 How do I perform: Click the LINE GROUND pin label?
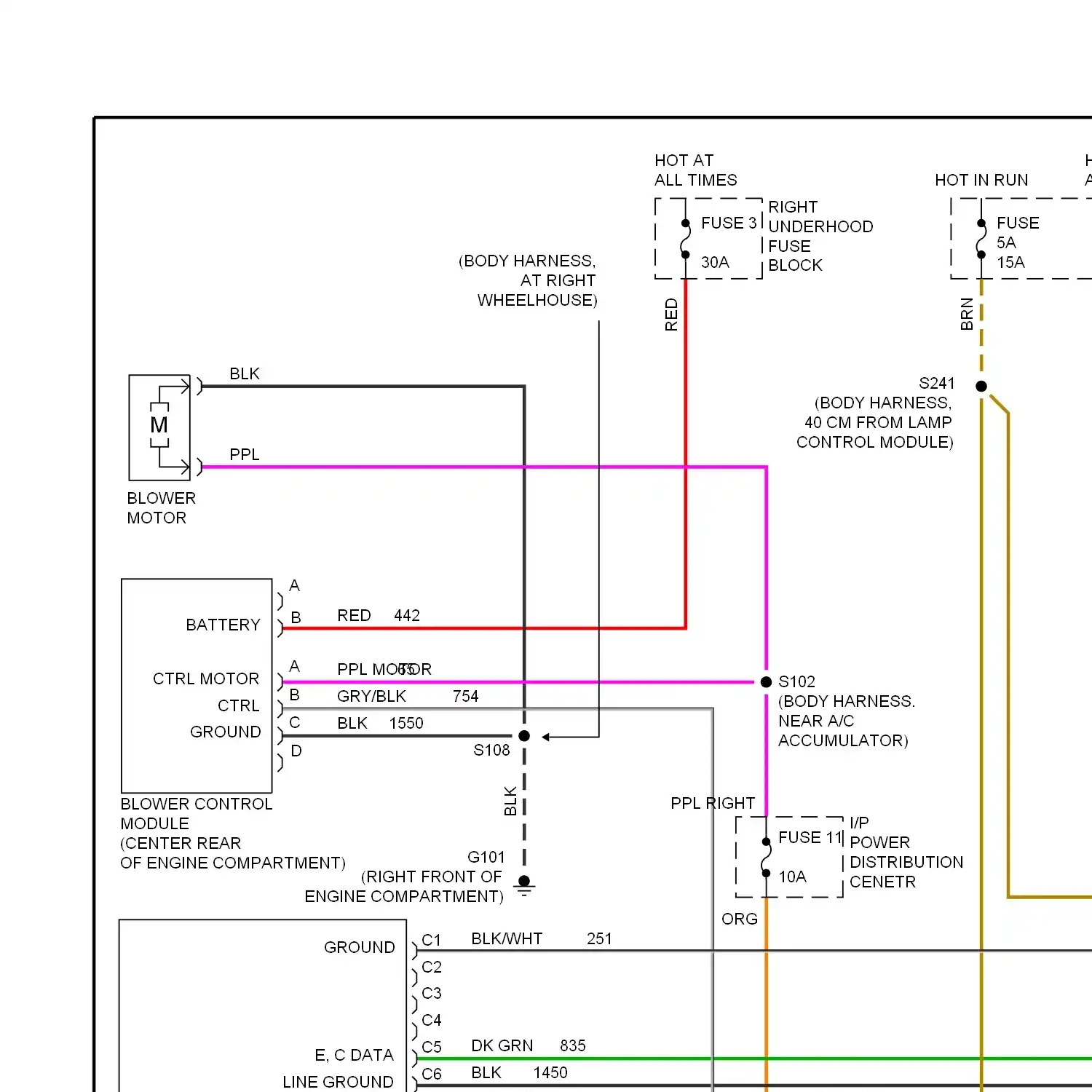click(x=338, y=1083)
